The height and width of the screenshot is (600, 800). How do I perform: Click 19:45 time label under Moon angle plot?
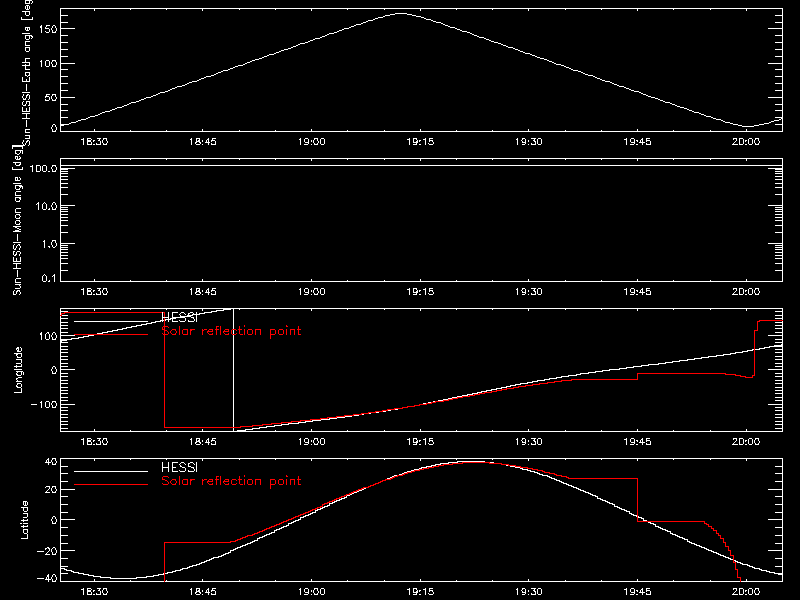[x=638, y=291]
